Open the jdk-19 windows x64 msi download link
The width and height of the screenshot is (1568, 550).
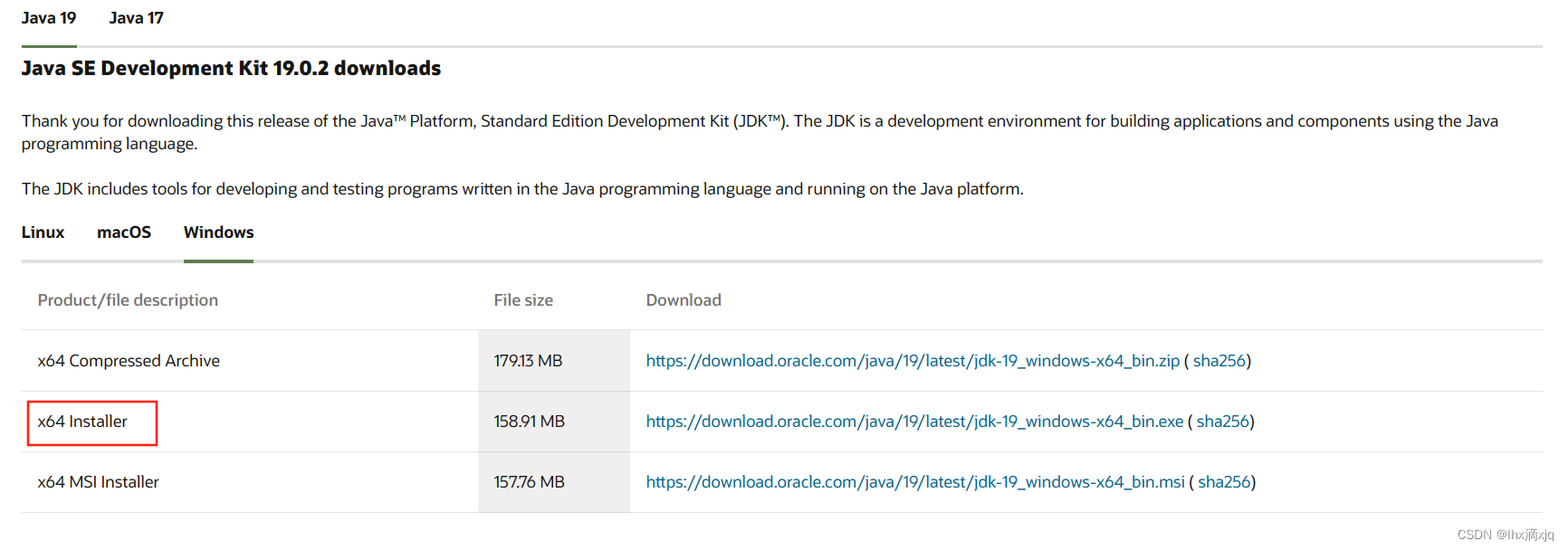(x=915, y=482)
